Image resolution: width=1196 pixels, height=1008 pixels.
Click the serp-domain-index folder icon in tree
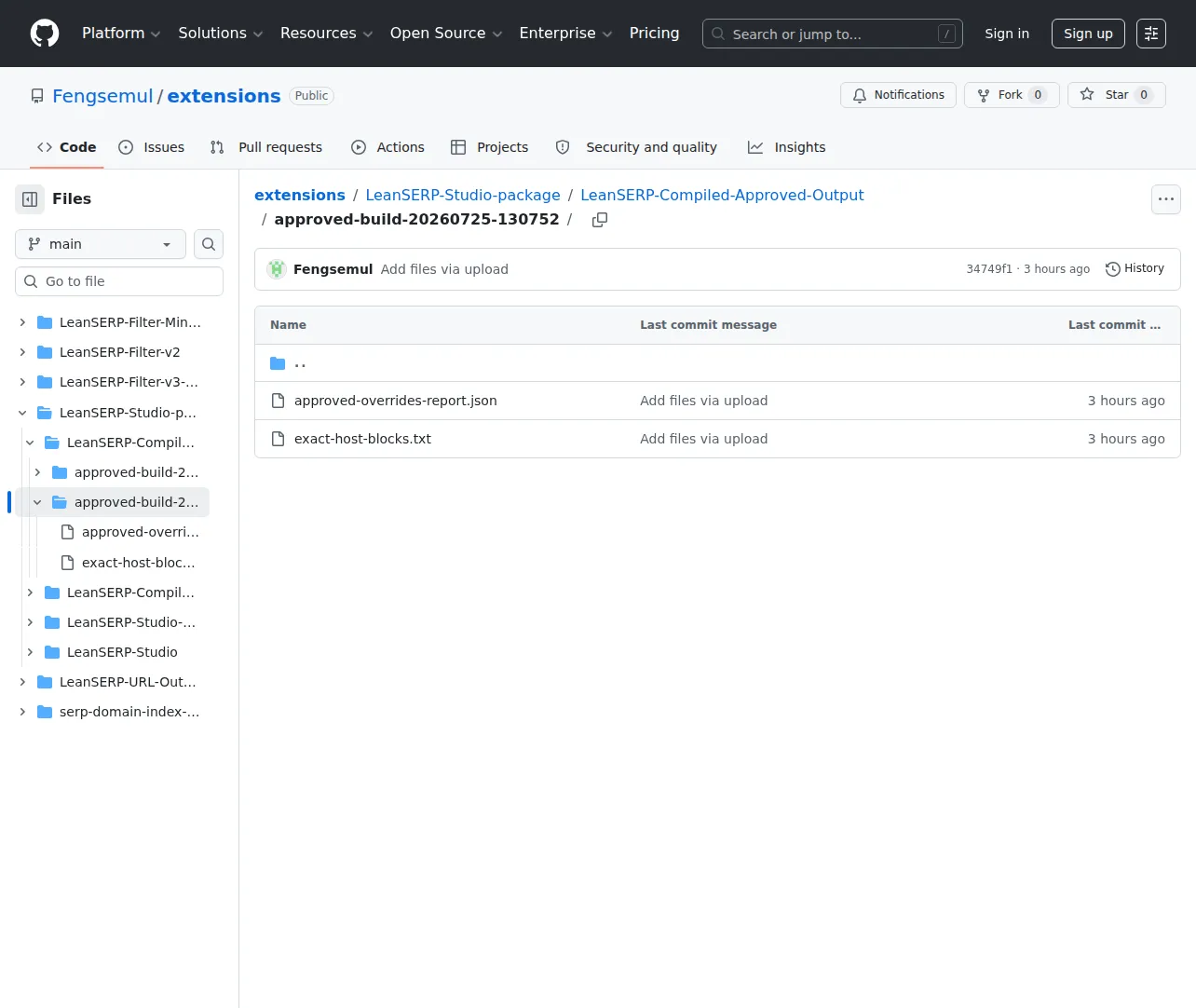point(45,712)
